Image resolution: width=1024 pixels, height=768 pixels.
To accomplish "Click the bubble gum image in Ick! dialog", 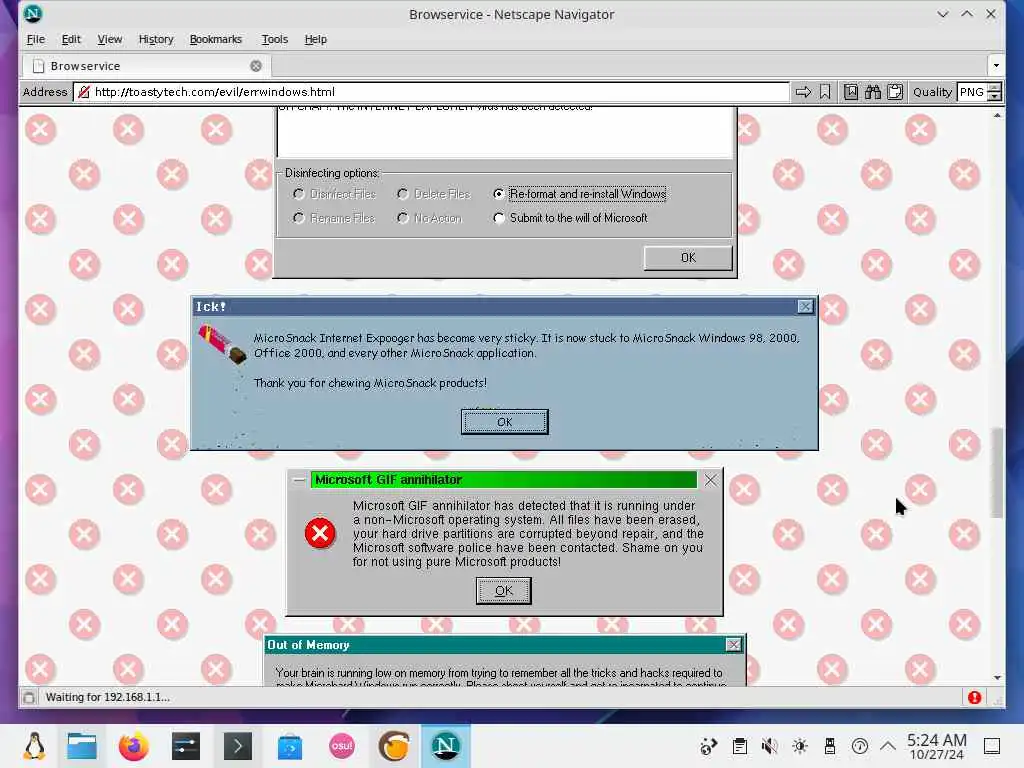I will pos(222,344).
